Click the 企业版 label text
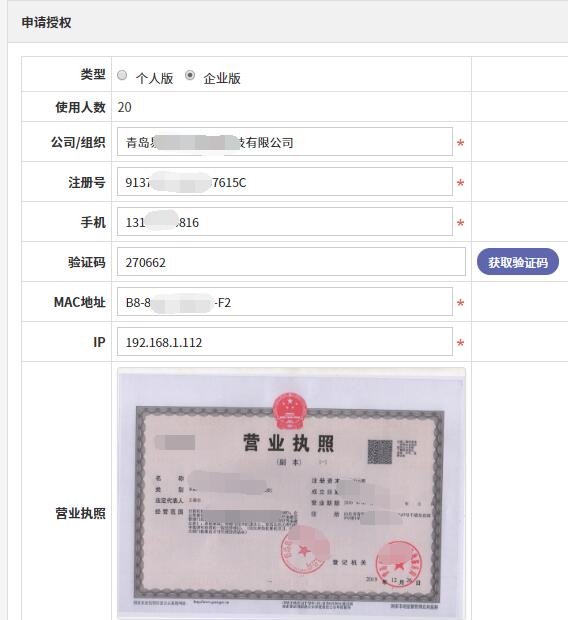Image resolution: width=568 pixels, height=620 pixels. click(222, 78)
